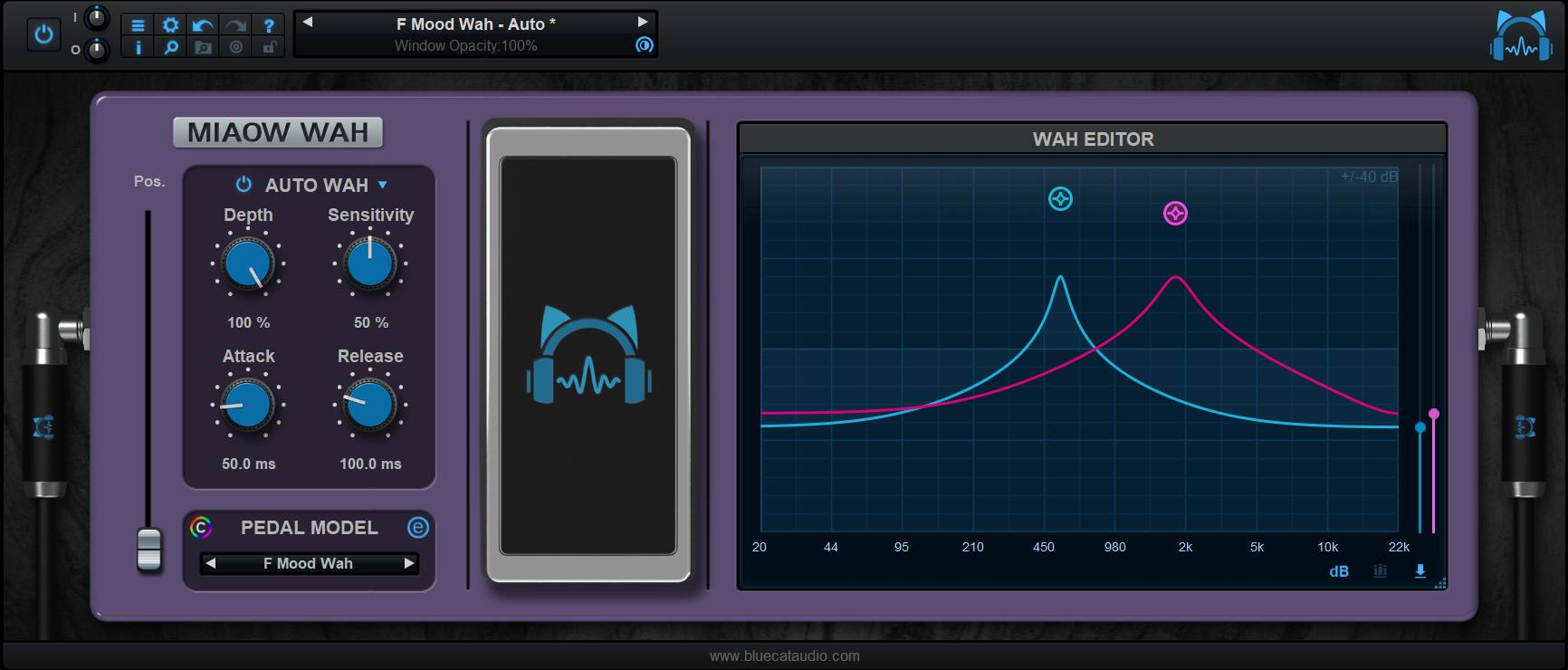Image resolution: width=1568 pixels, height=670 pixels.
Task: Open the www.bluecataudio.com link
Action: coord(784,656)
